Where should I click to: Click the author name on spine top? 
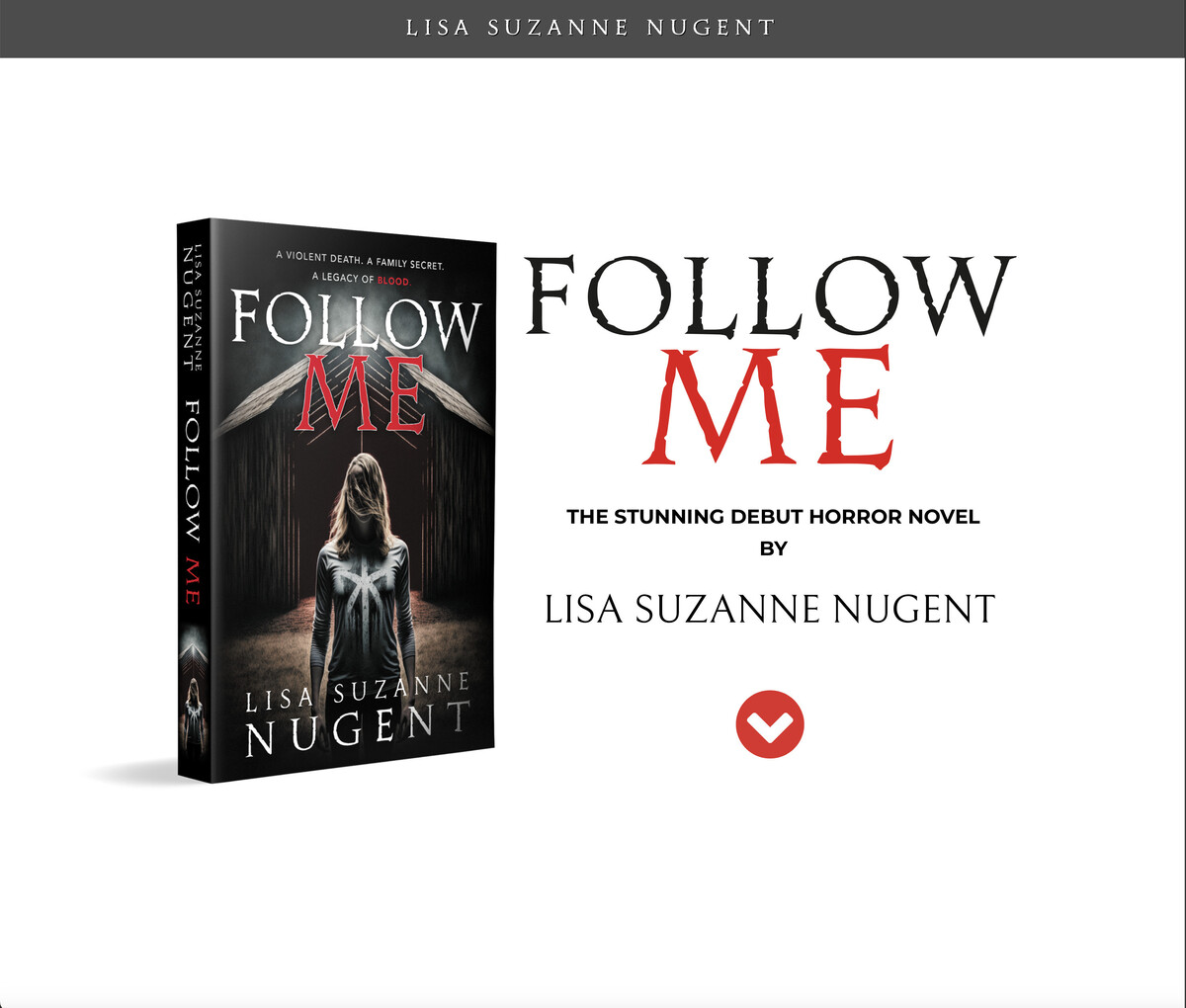[191, 306]
